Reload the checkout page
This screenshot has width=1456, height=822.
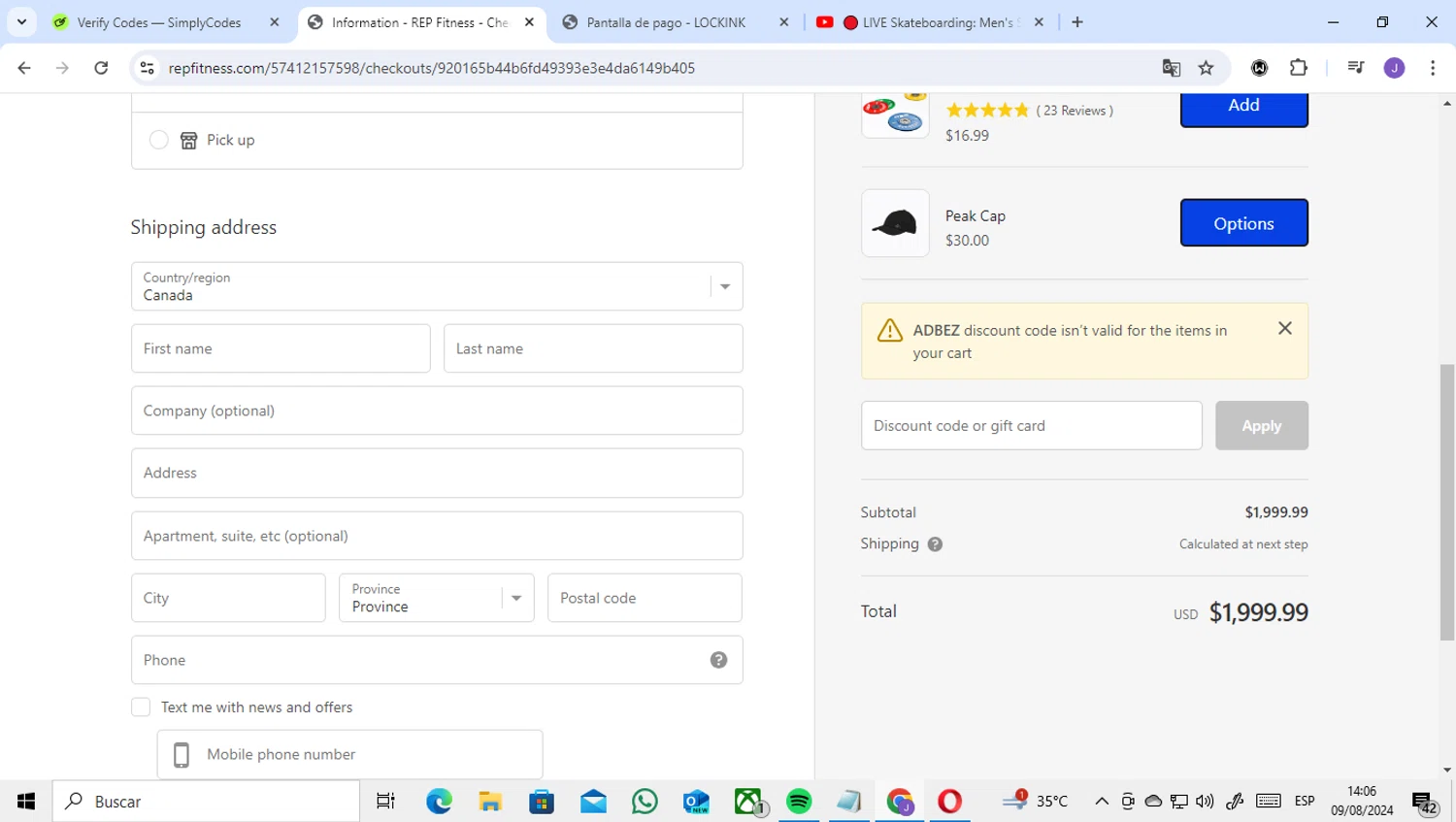[101, 68]
